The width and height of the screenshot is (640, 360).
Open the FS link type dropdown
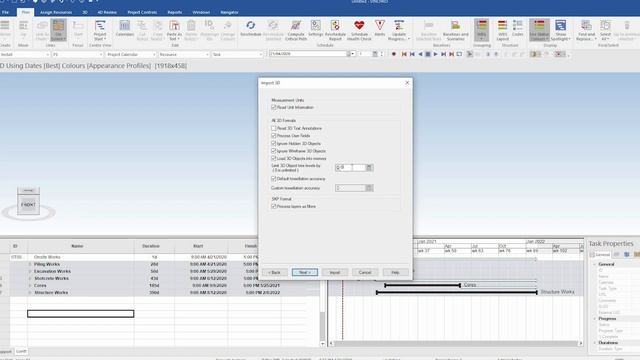[x=101, y=54]
